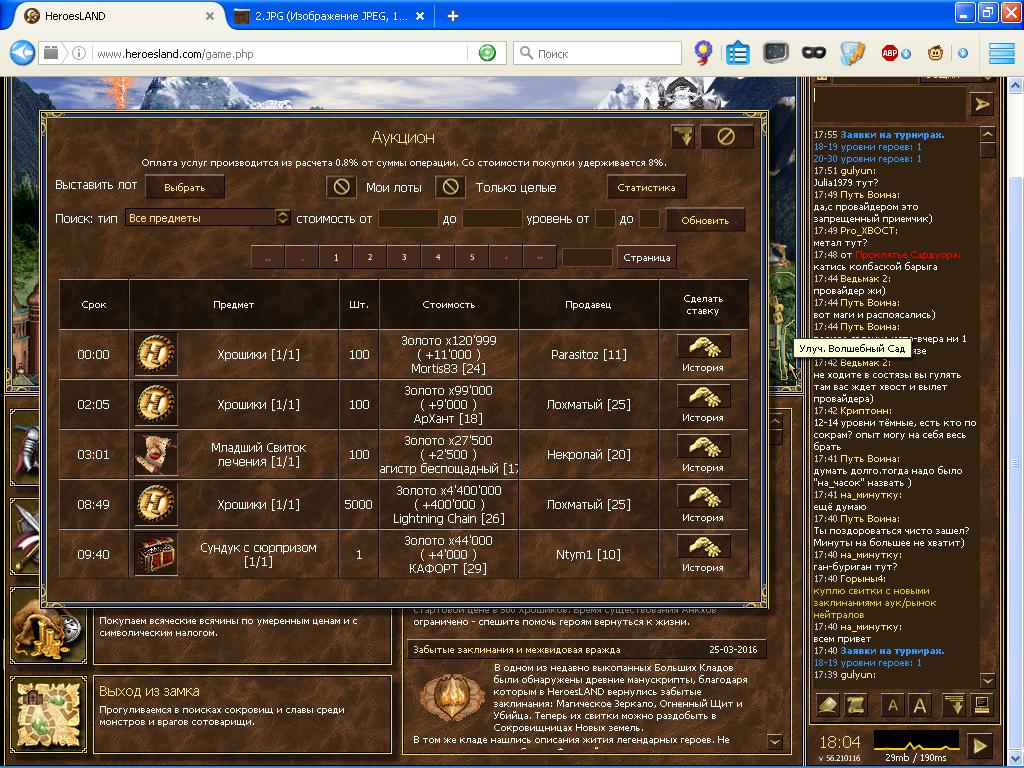The image size is (1024, 768).
Task: Click the eraser icon to clear chat
Action: tap(827, 705)
